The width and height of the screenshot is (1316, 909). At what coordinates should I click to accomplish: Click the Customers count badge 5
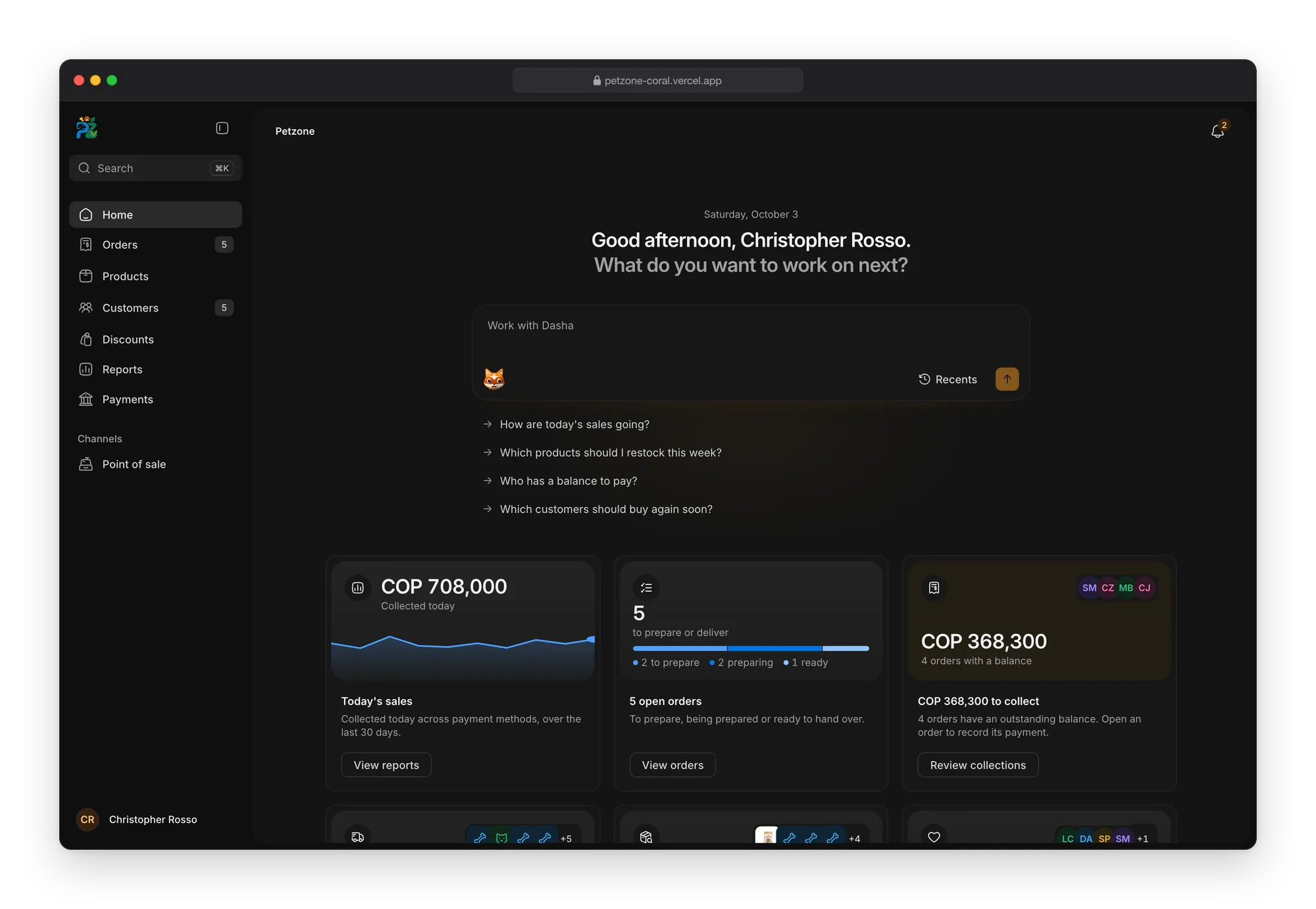(x=224, y=308)
